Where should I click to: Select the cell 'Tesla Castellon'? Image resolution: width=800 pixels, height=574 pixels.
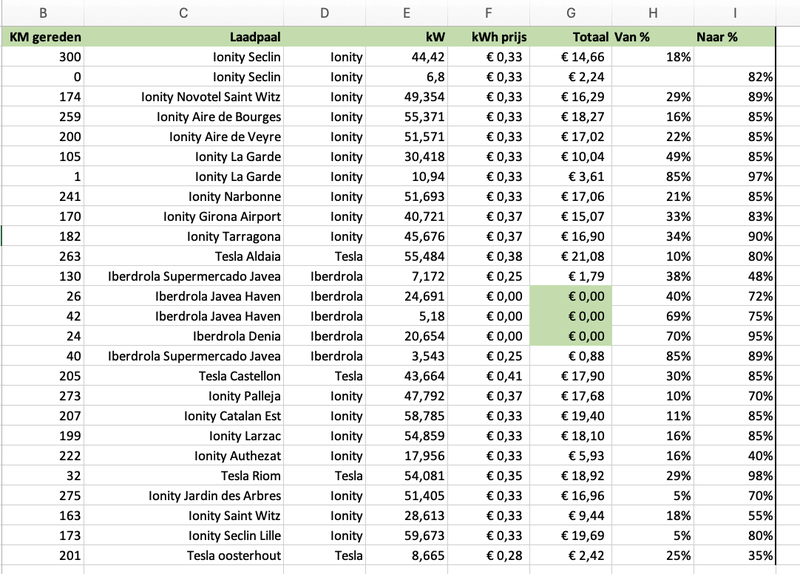tap(184, 376)
